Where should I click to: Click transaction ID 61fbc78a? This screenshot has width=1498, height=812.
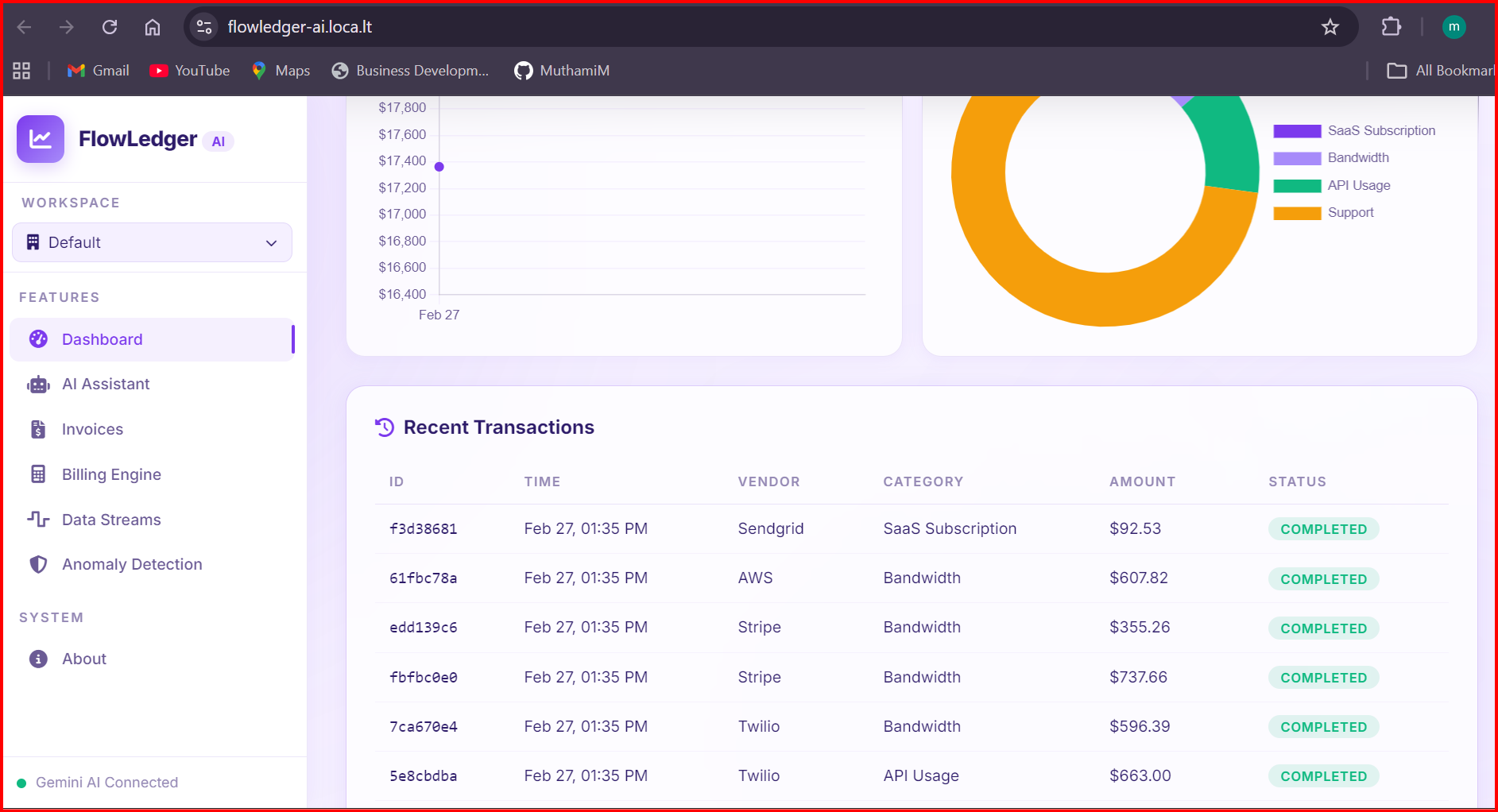(x=424, y=578)
